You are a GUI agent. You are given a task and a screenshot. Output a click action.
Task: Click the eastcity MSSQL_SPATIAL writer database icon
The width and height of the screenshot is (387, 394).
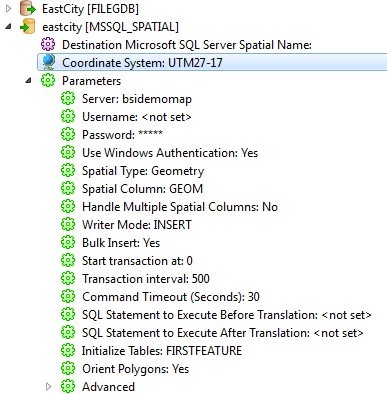28,27
